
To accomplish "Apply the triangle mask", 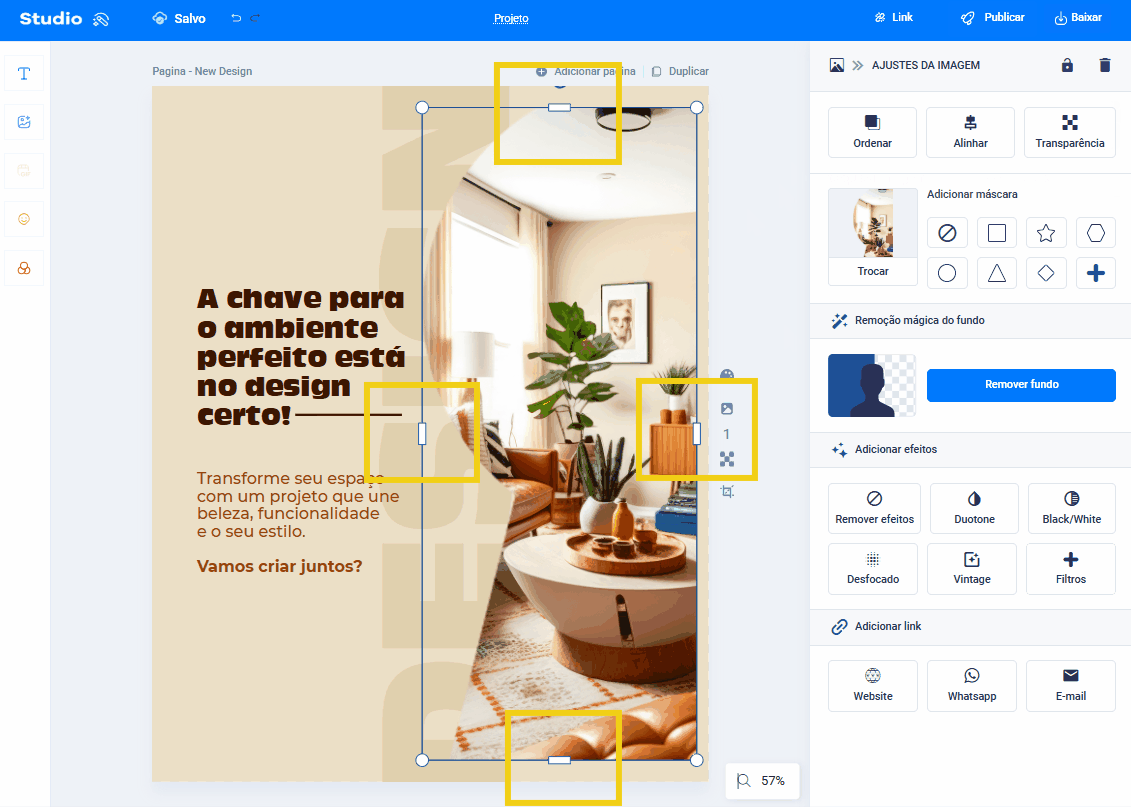I will click(997, 273).
